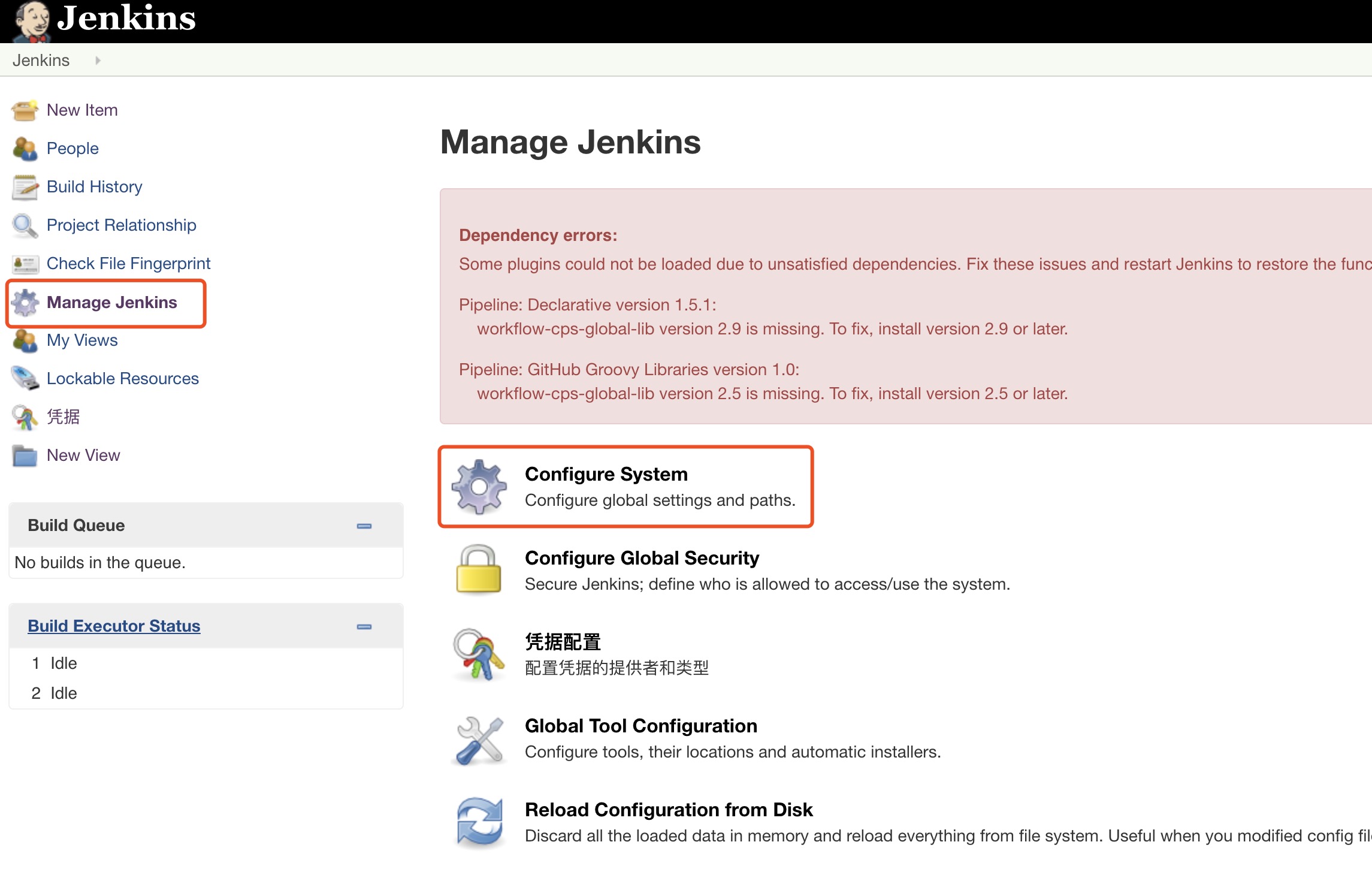Image resolution: width=1372 pixels, height=875 pixels.
Task: Click 'No builds in the queue.' text
Action: tap(100, 563)
